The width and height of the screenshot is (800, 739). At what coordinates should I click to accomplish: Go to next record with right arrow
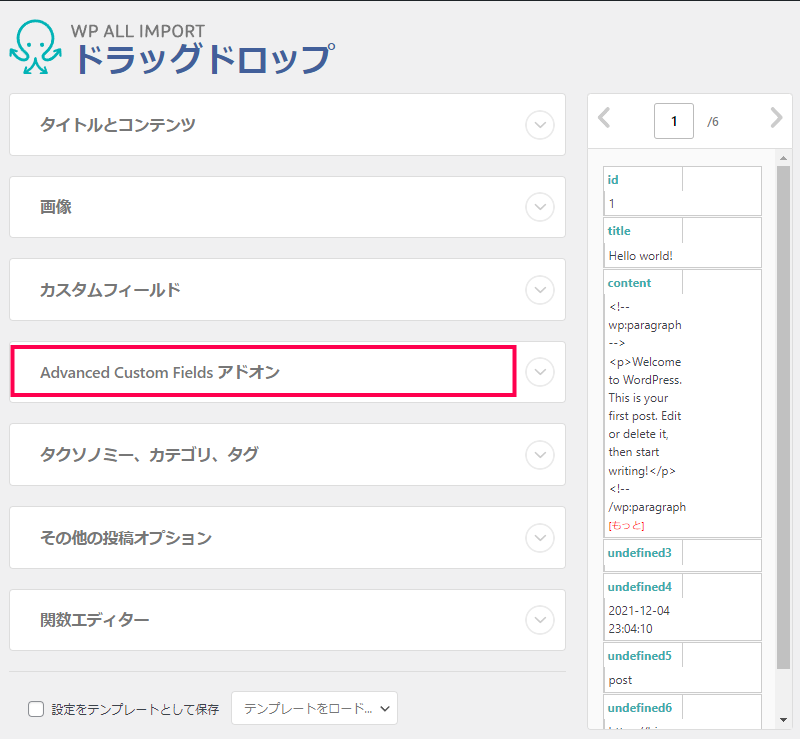pos(776,118)
